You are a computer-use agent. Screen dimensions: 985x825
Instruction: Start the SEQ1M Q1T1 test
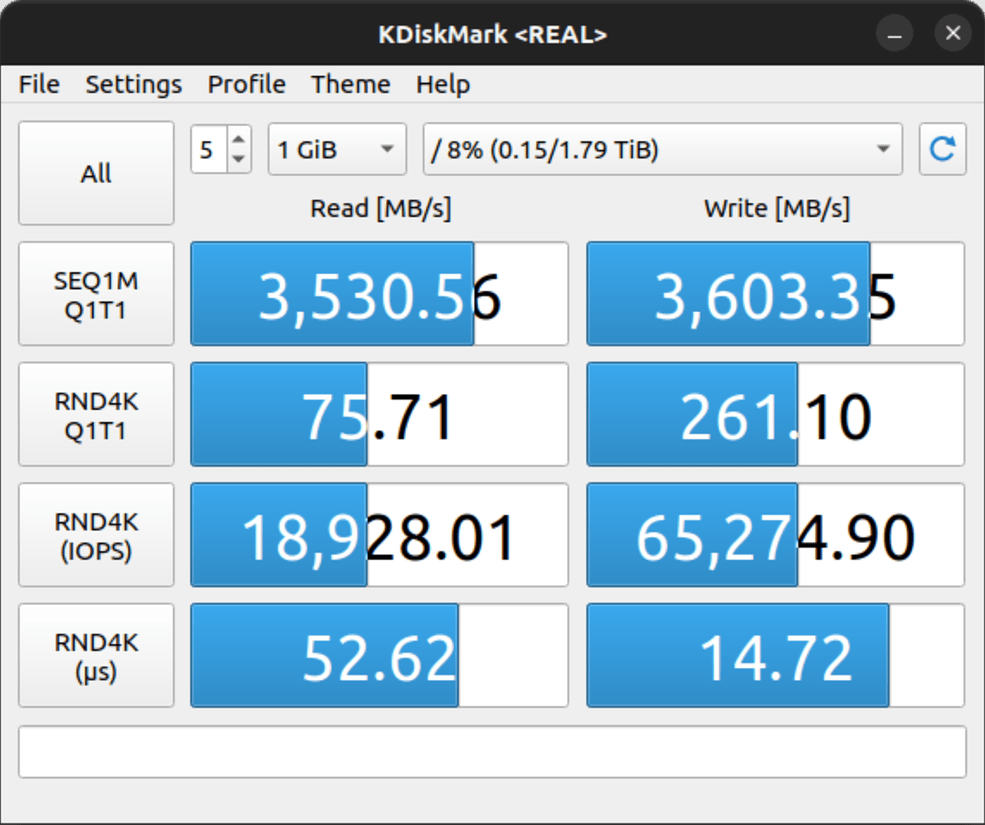point(96,293)
